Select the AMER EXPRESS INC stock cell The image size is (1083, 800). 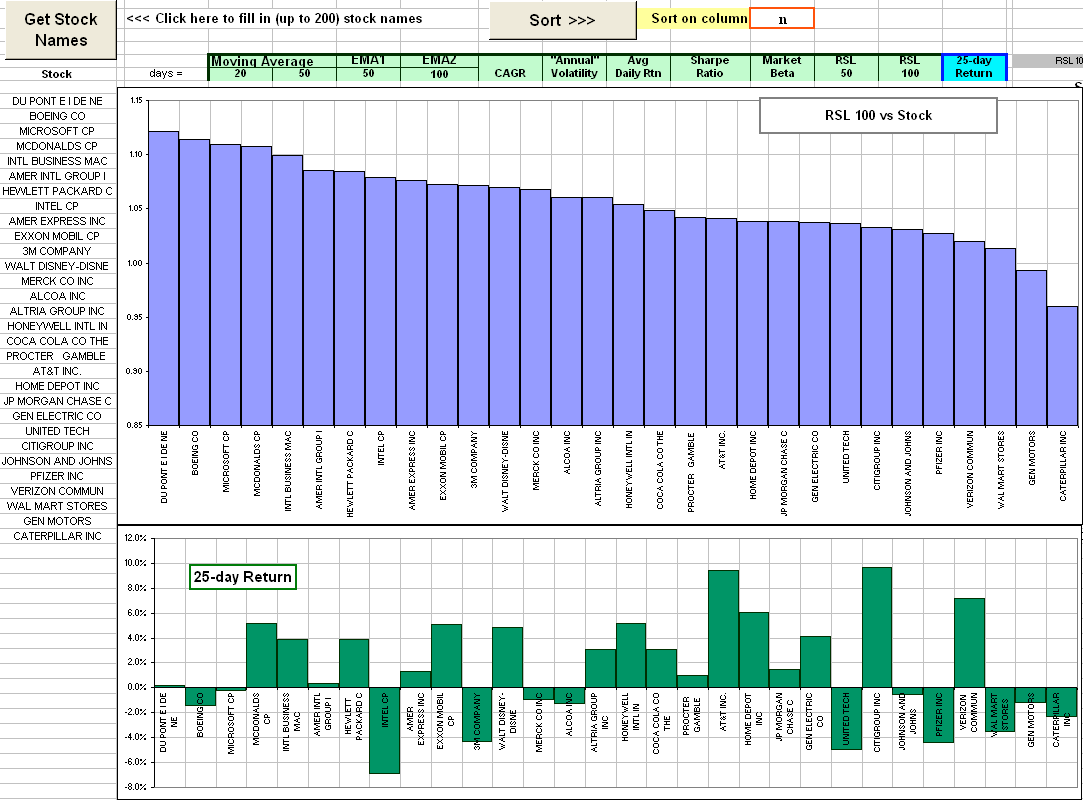tap(57, 221)
